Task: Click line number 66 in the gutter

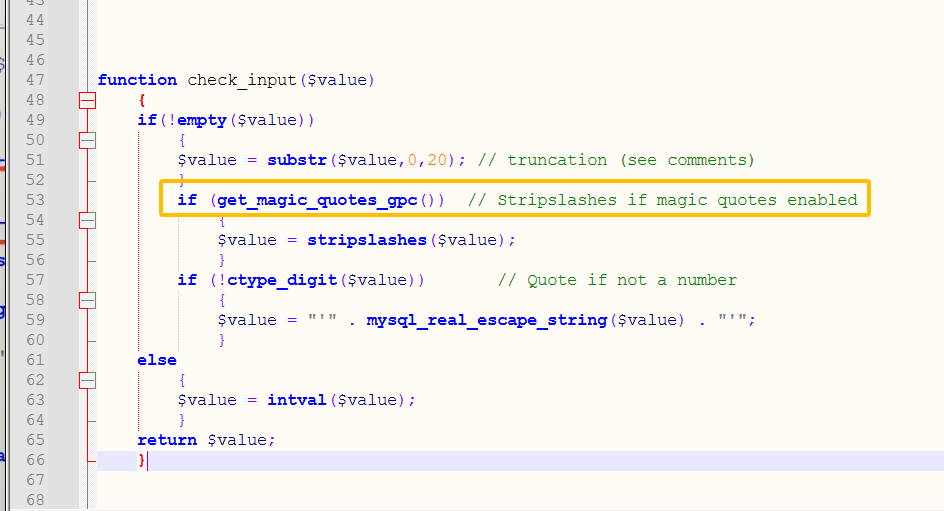Action: click(36, 460)
